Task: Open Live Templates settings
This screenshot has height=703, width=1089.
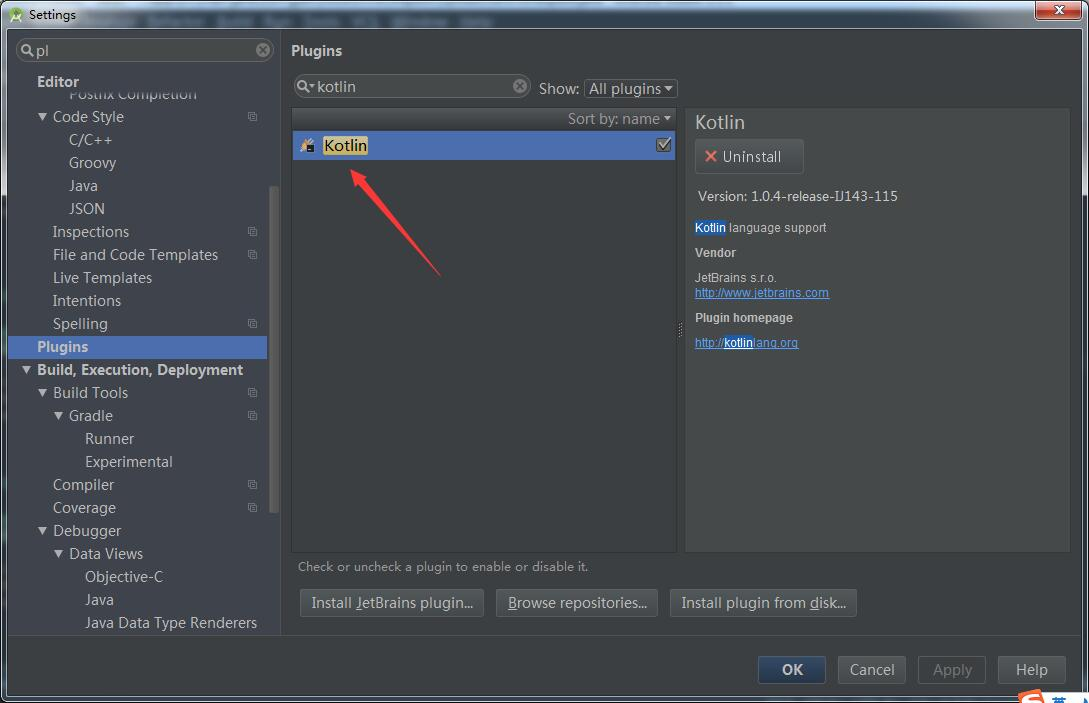Action: click(x=102, y=277)
